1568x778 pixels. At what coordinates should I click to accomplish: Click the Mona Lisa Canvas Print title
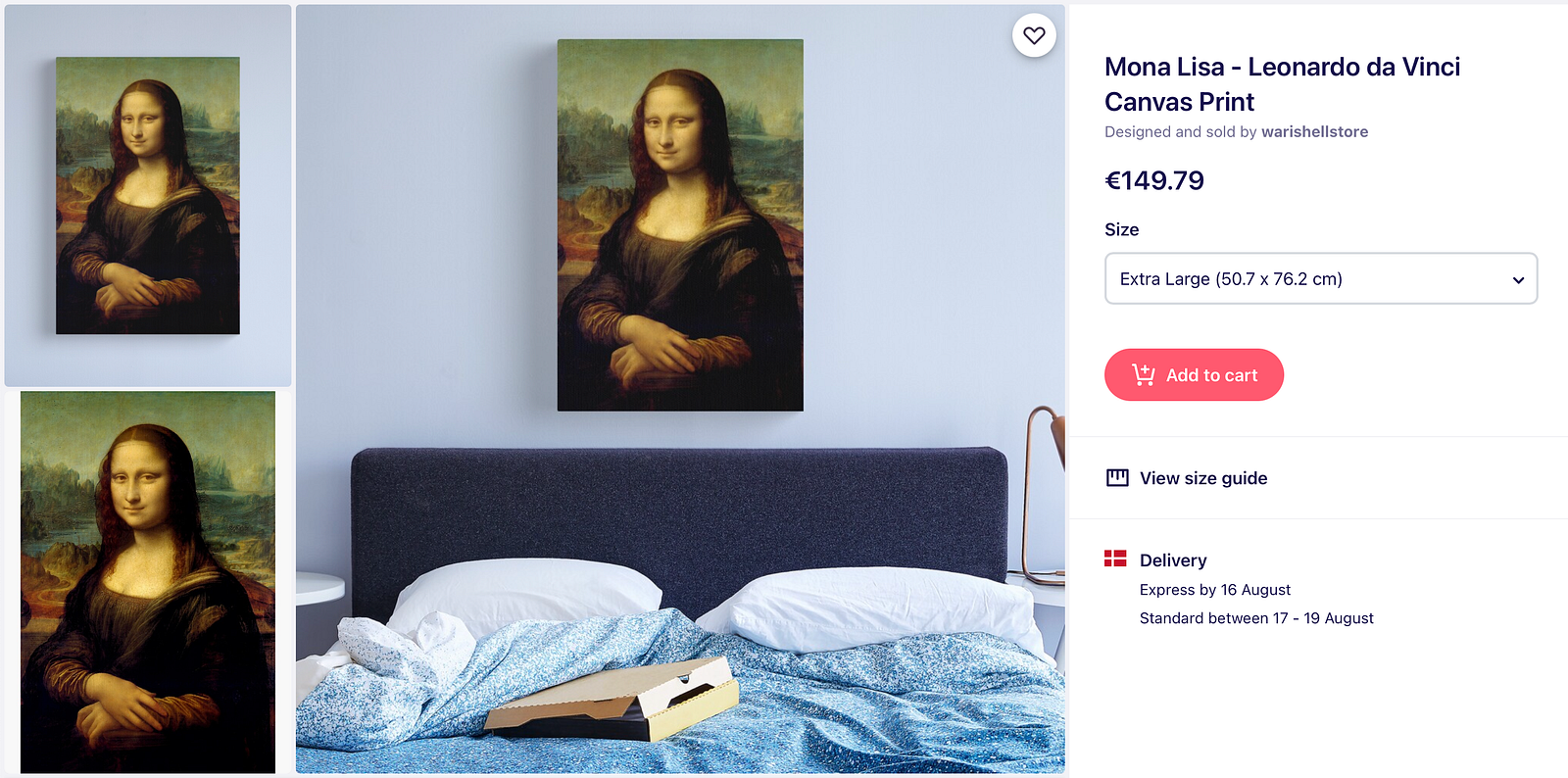coord(1282,84)
